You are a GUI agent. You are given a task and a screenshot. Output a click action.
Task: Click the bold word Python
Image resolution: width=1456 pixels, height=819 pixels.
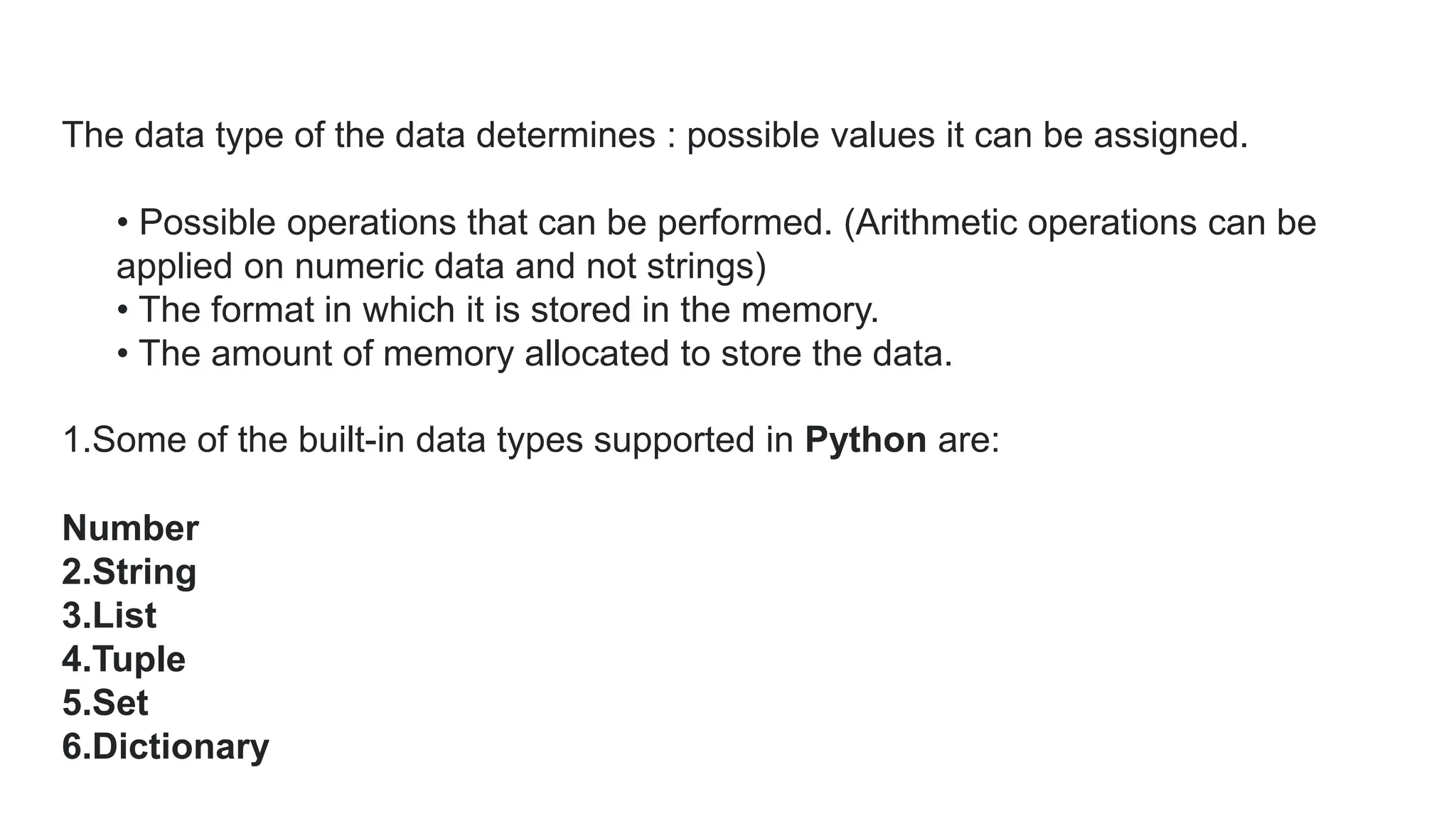click(x=865, y=441)
